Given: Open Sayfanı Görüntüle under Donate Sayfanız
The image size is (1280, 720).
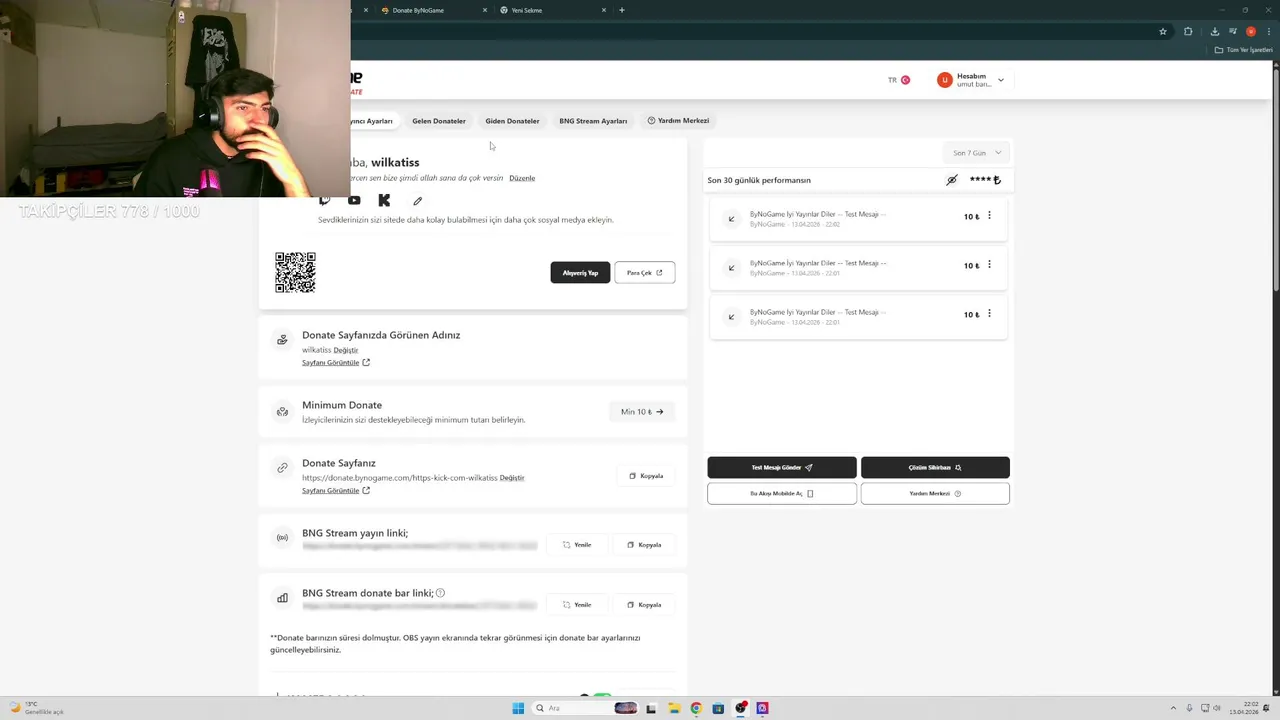Looking at the screenshot, I should (336, 491).
